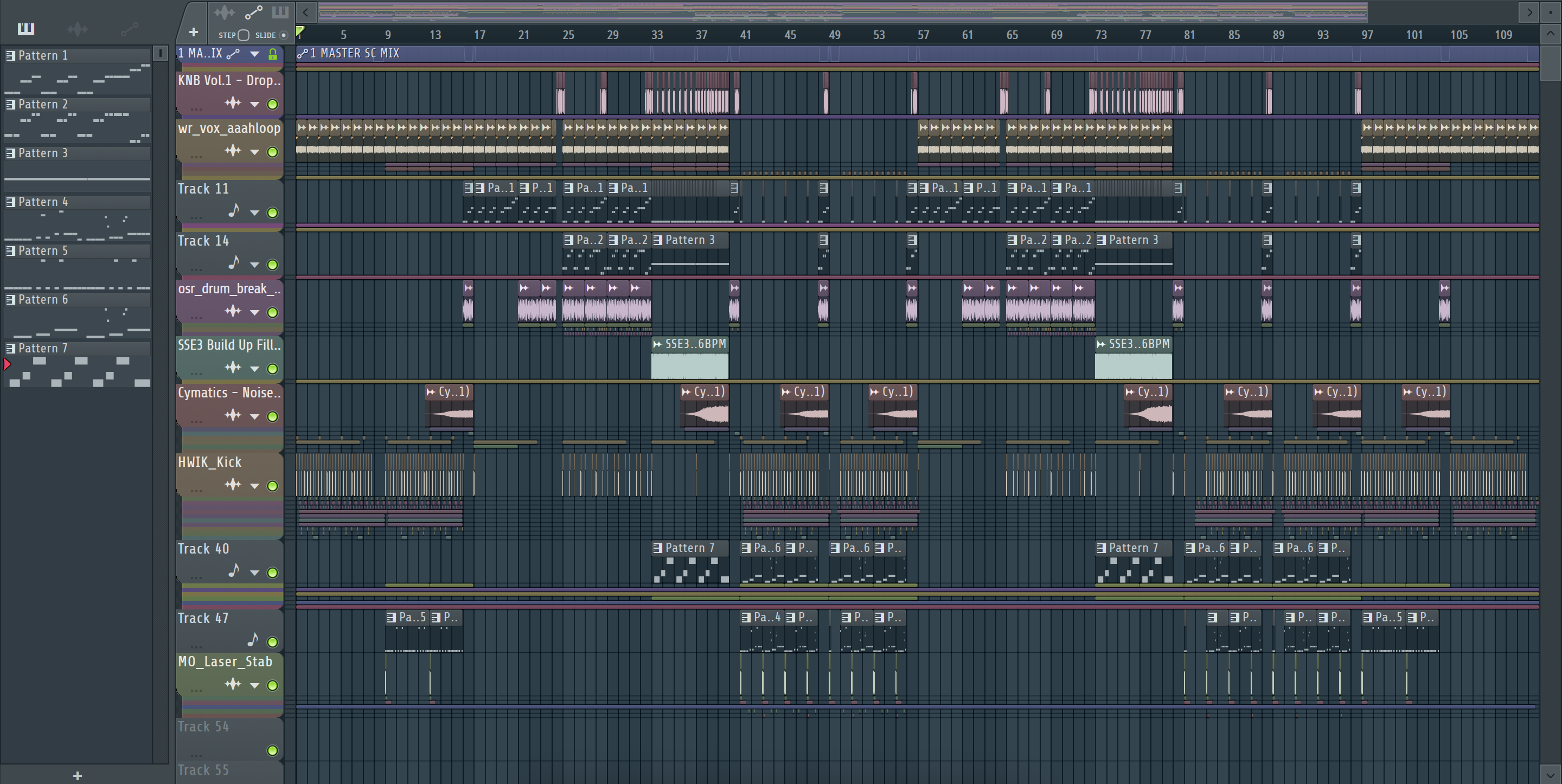The height and width of the screenshot is (784, 1562).
Task: Switch to the Audio clips tab in picker
Action: coord(78,29)
